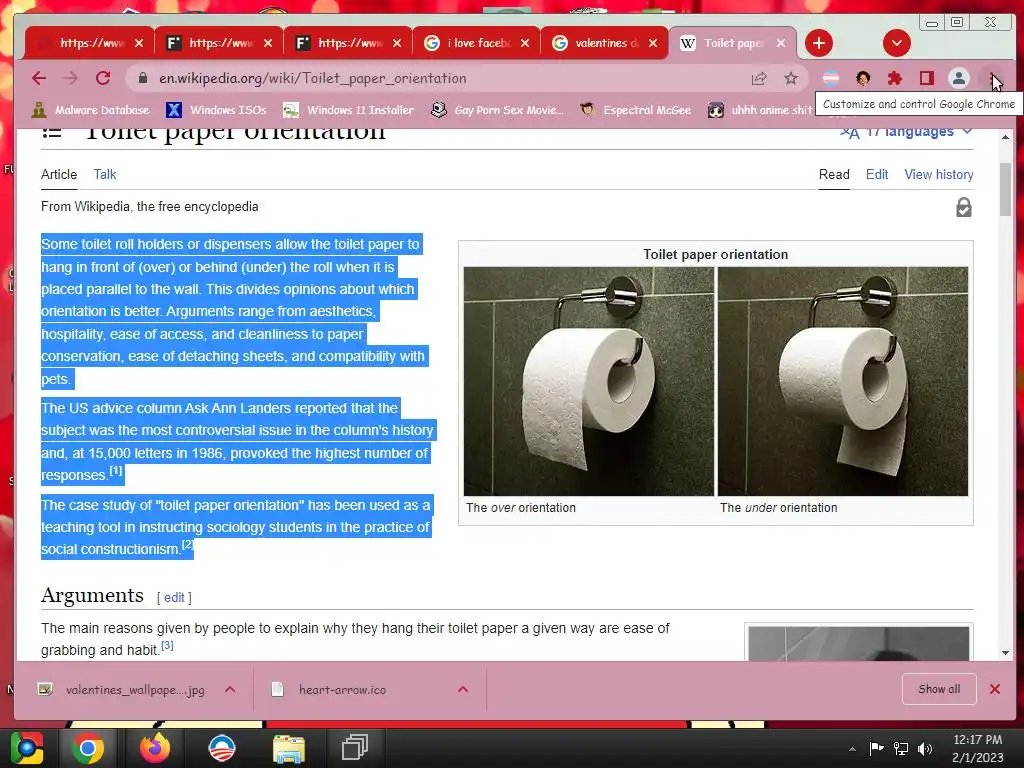This screenshot has width=1024, height=768.
Task: Switch to the 'i love faceb' Google tab
Action: pyautogui.click(x=475, y=43)
